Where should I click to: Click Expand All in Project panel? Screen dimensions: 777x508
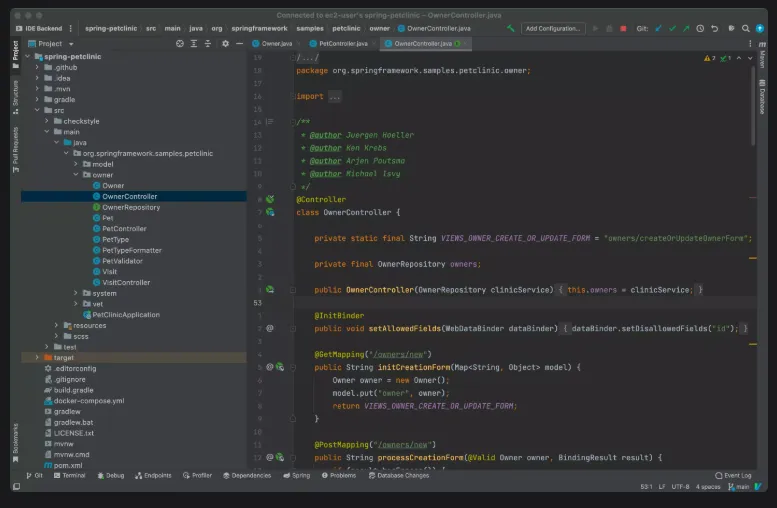[x=194, y=44]
